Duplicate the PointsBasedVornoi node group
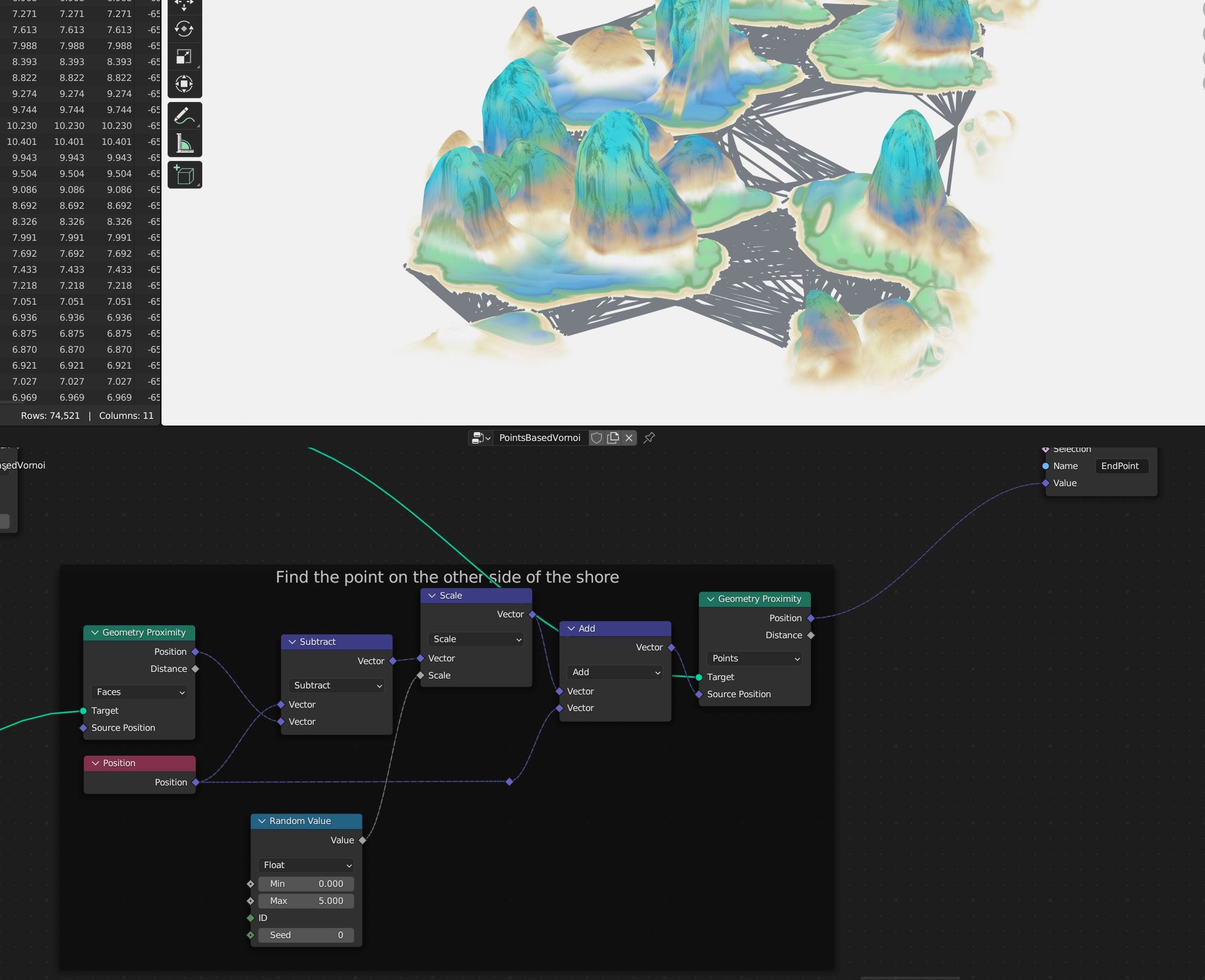This screenshot has width=1205, height=980. click(612, 438)
